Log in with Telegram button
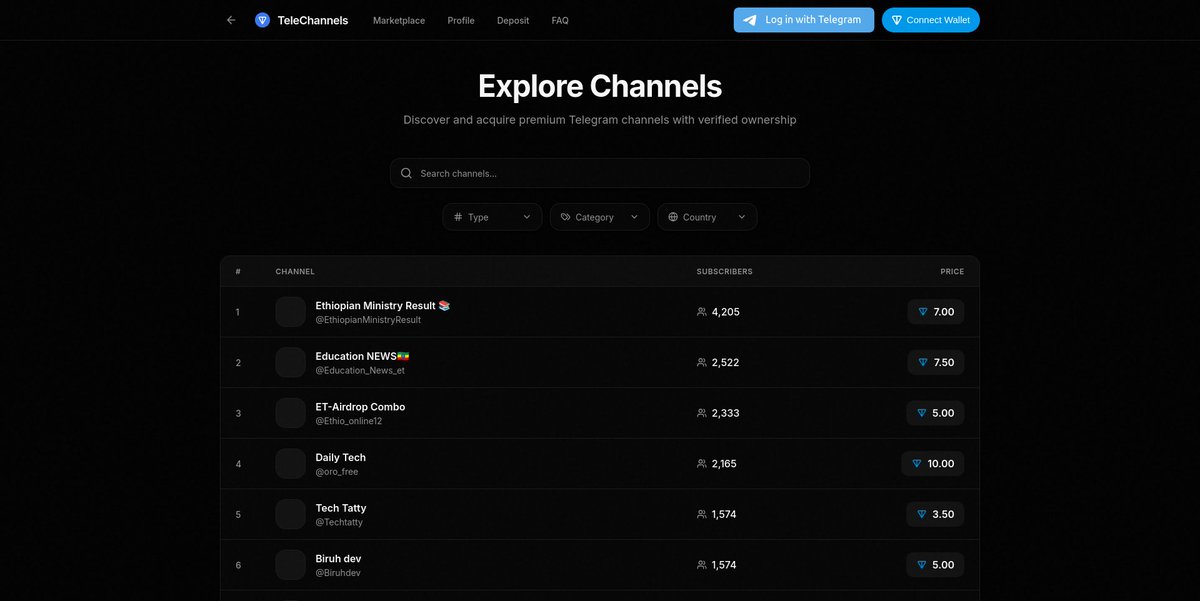The width and height of the screenshot is (1200, 601). pos(804,20)
